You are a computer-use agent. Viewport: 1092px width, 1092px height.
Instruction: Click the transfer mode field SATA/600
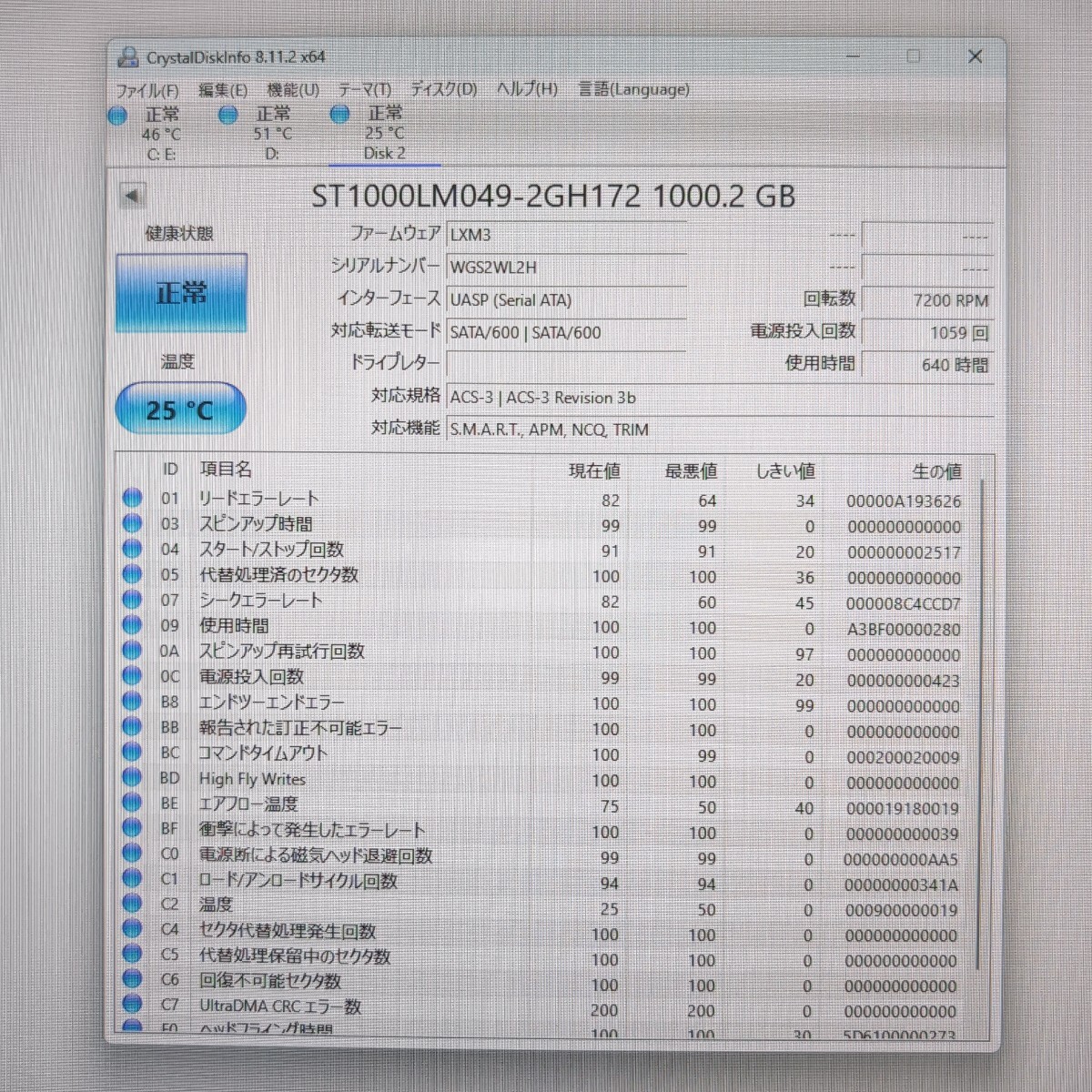pyautogui.click(x=566, y=332)
